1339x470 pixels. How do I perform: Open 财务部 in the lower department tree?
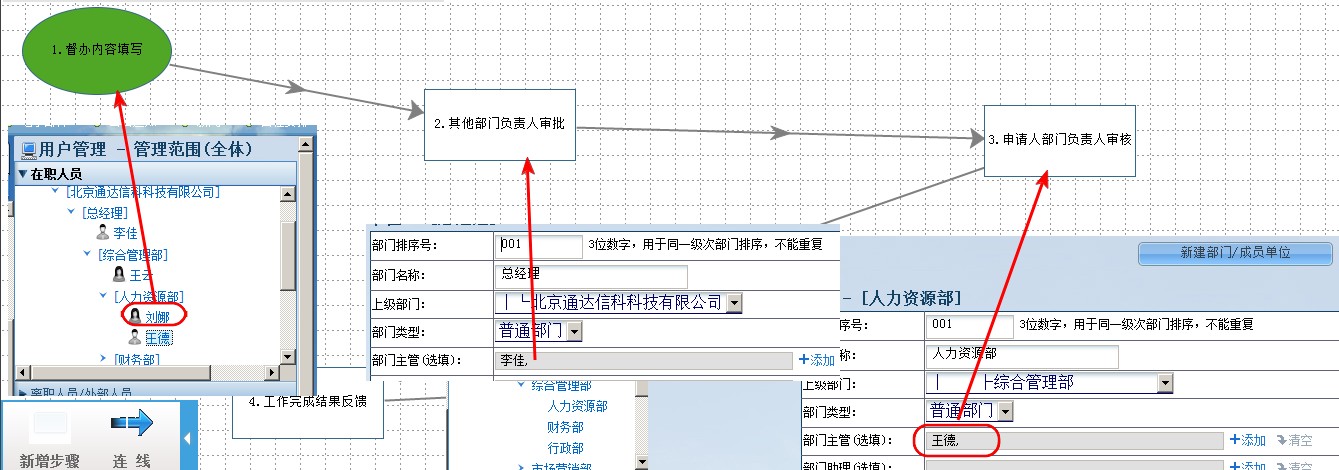coord(565,427)
